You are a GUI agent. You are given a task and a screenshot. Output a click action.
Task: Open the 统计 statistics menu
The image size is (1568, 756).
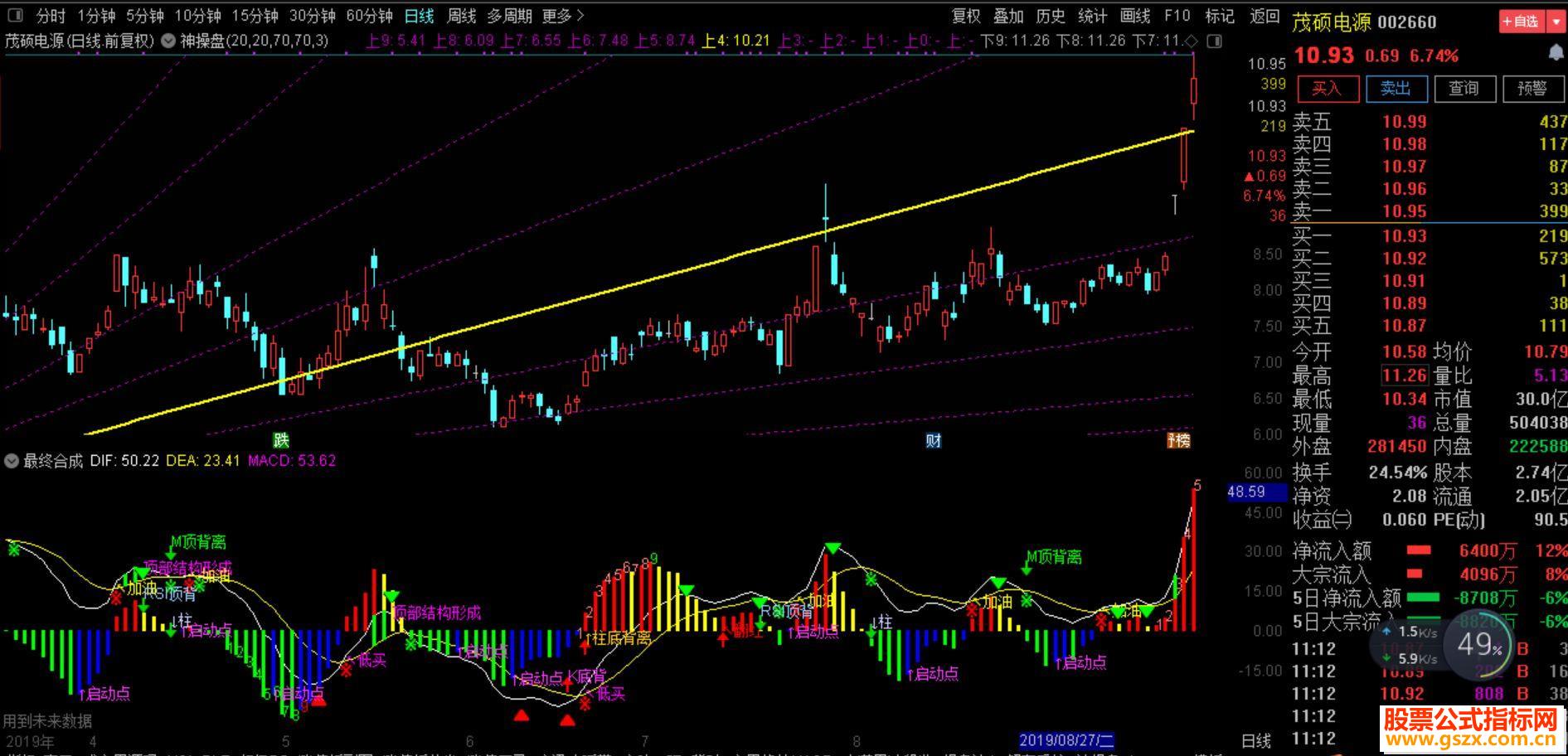[1092, 17]
